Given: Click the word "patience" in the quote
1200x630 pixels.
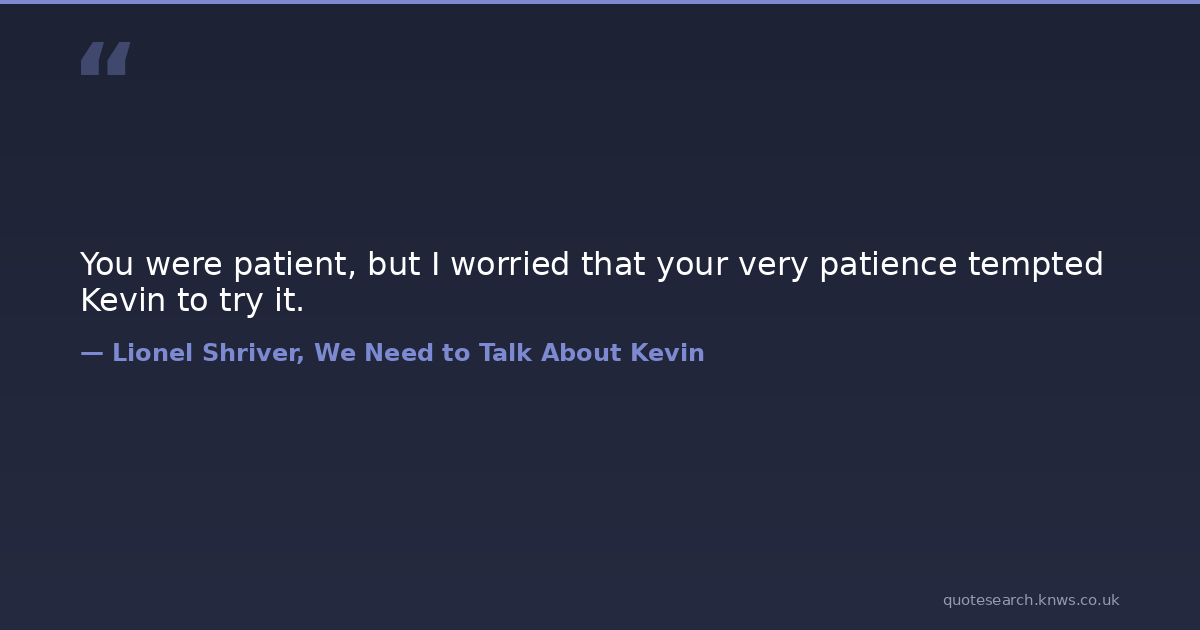Looking at the screenshot, I should click(x=888, y=265).
